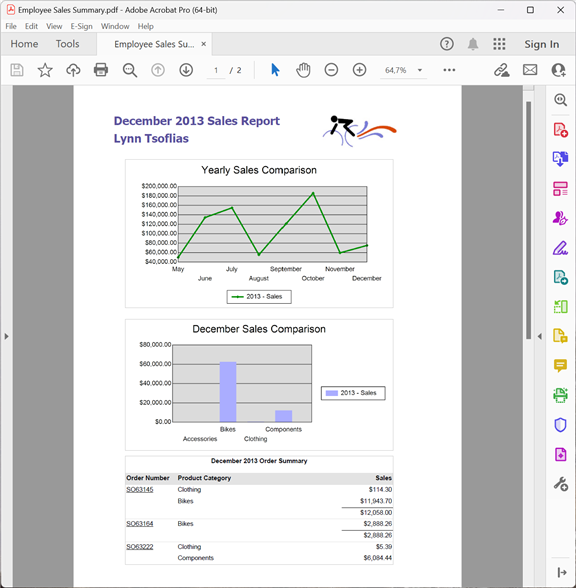576x588 pixels.
Task: Click the 64,7% zoom value field
Action: point(396,70)
